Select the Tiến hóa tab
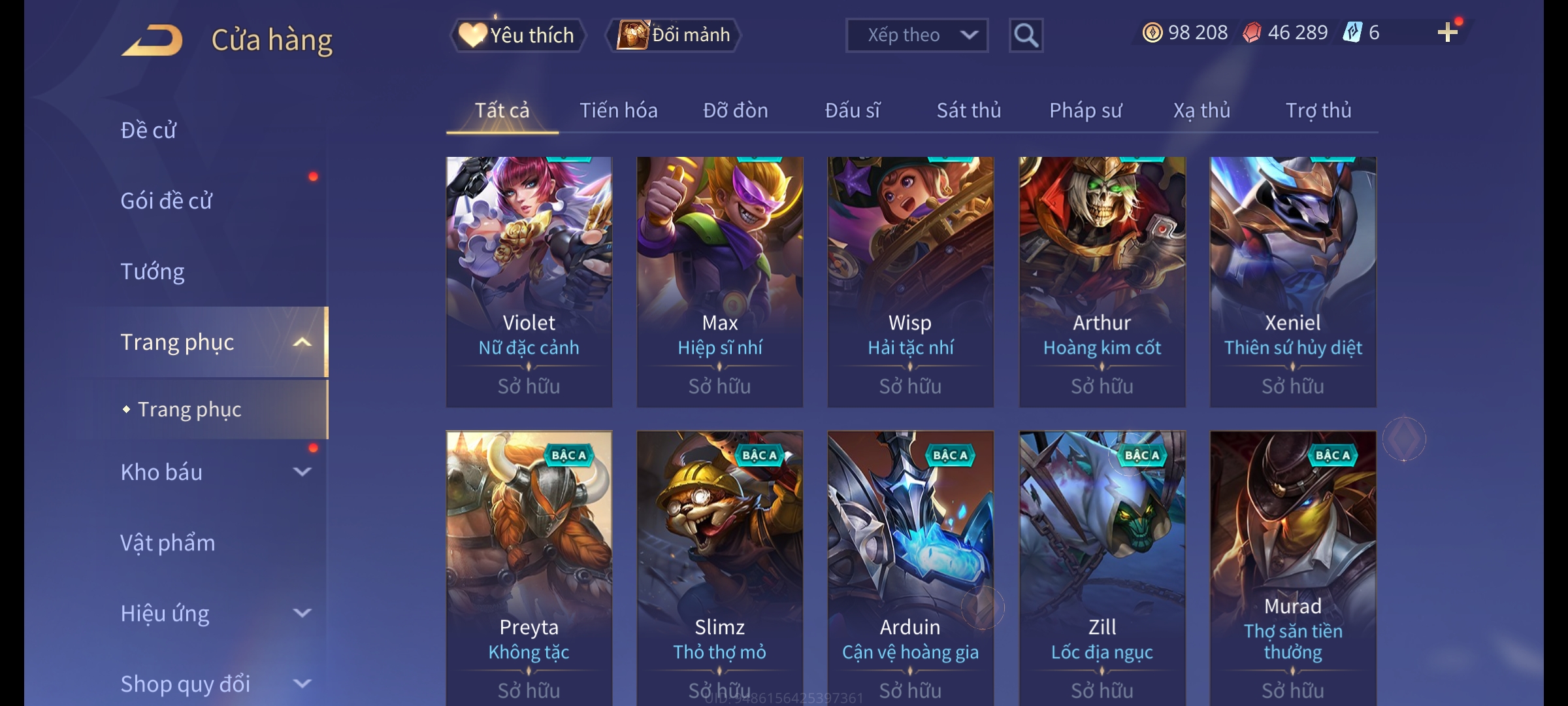The height and width of the screenshot is (706, 1568). point(618,110)
